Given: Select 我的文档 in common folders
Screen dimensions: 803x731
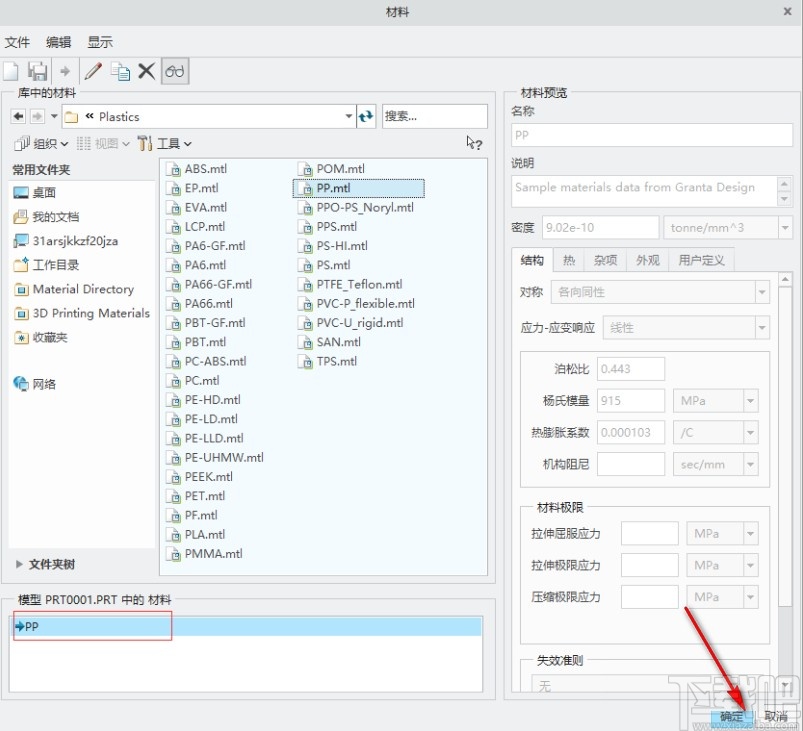Looking at the screenshot, I should 46,217.
